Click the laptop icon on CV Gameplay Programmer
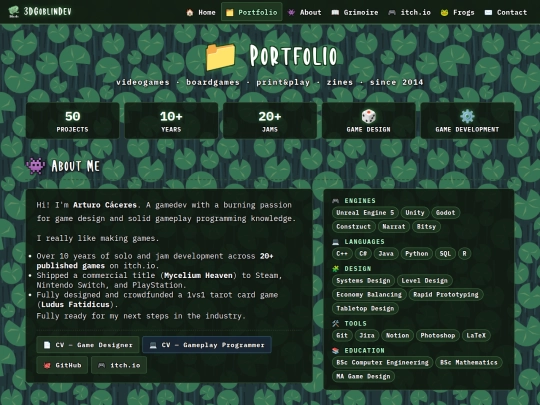The height and width of the screenshot is (405, 540). coord(153,345)
